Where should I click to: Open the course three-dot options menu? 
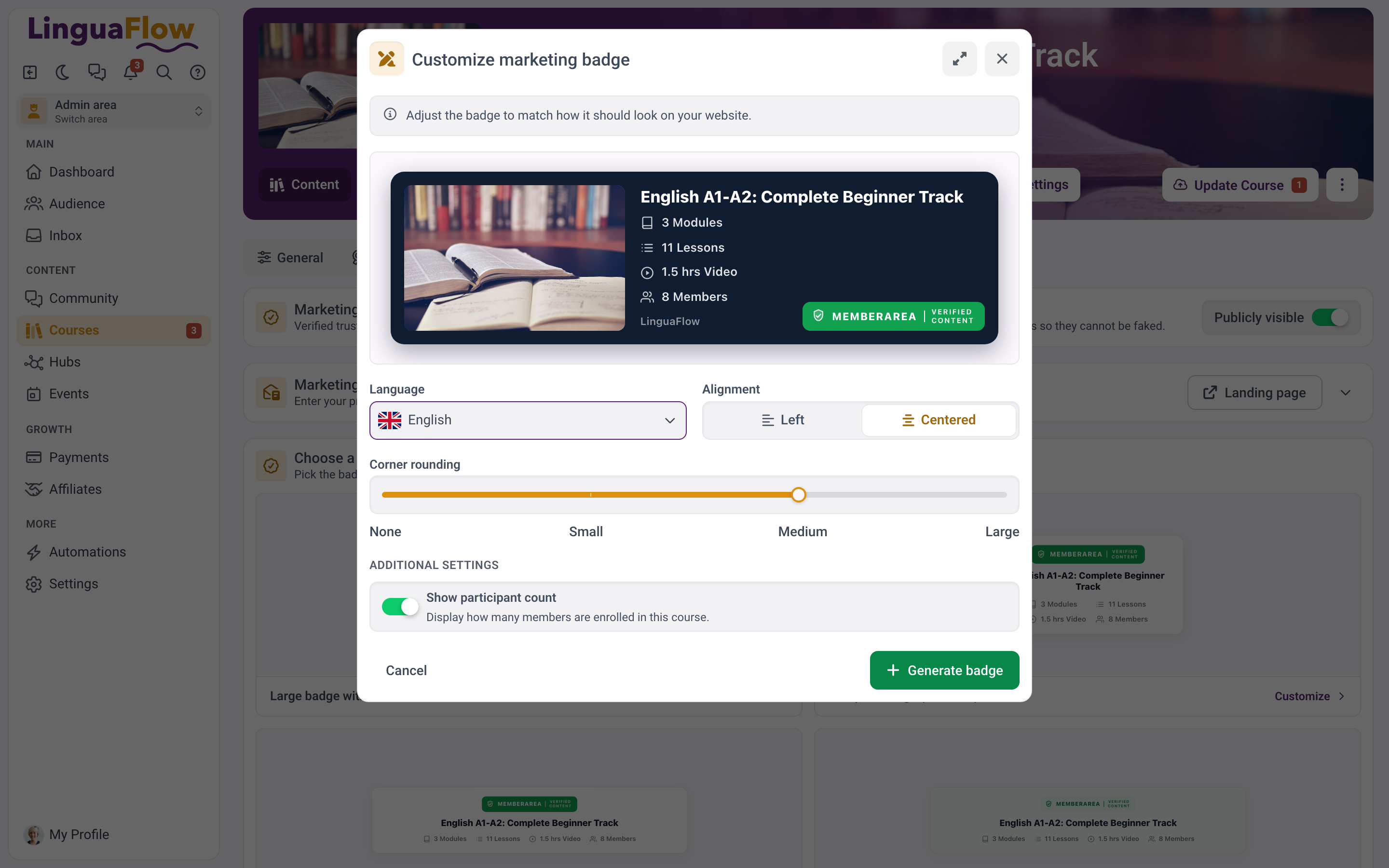[x=1341, y=185]
